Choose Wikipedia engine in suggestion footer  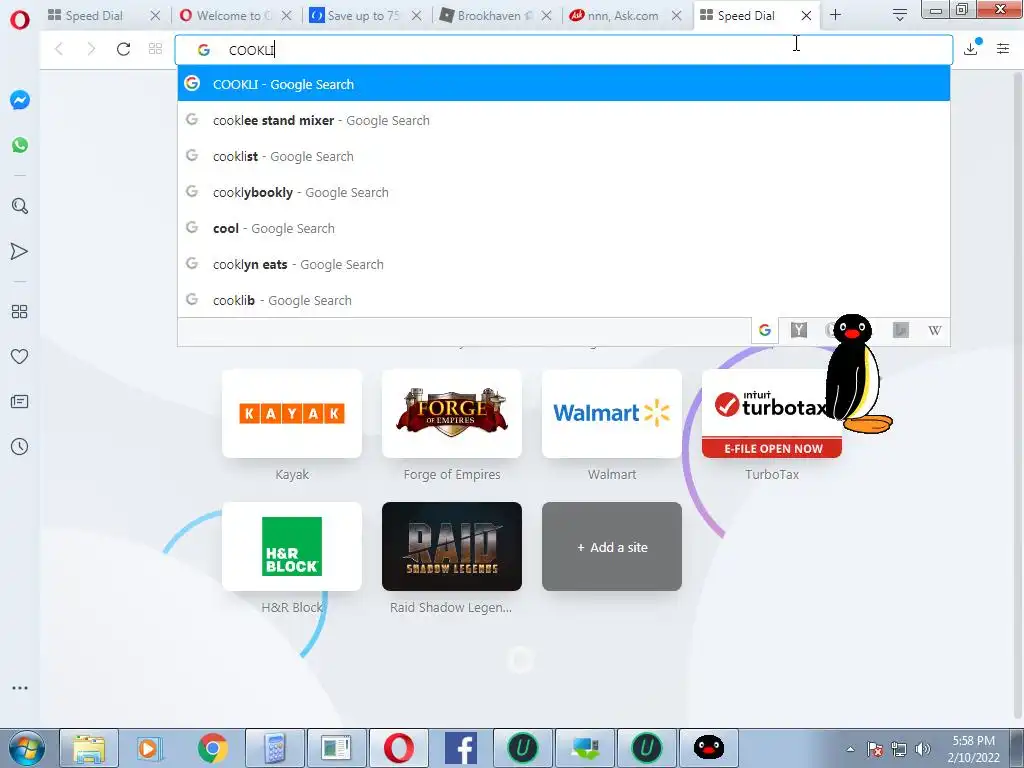(935, 330)
